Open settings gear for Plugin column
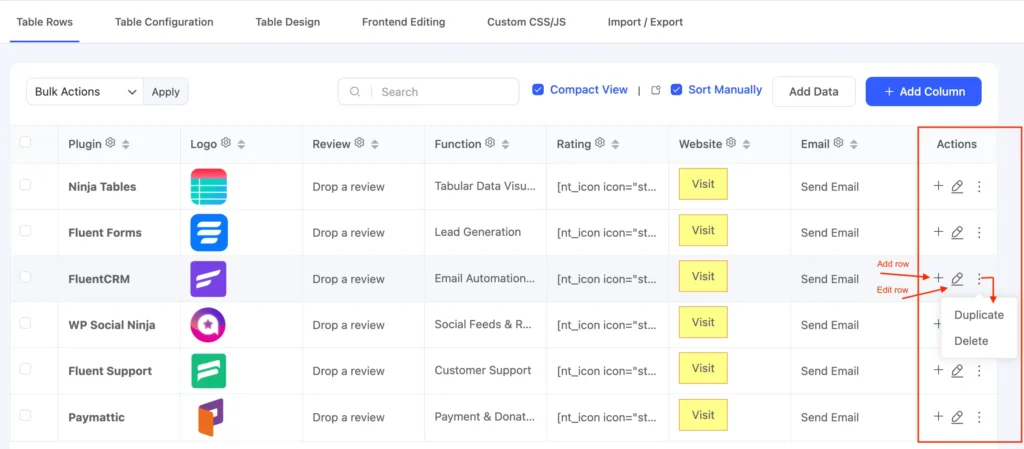 pos(110,142)
